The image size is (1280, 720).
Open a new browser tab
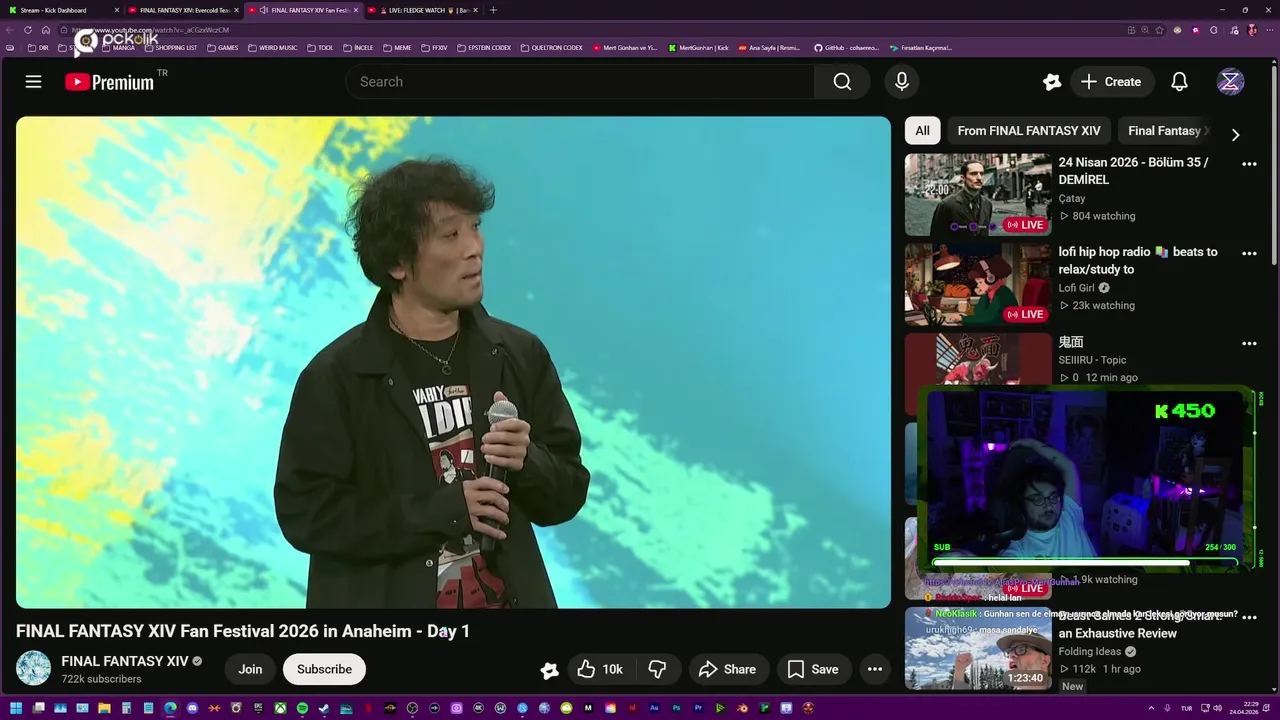click(x=493, y=10)
